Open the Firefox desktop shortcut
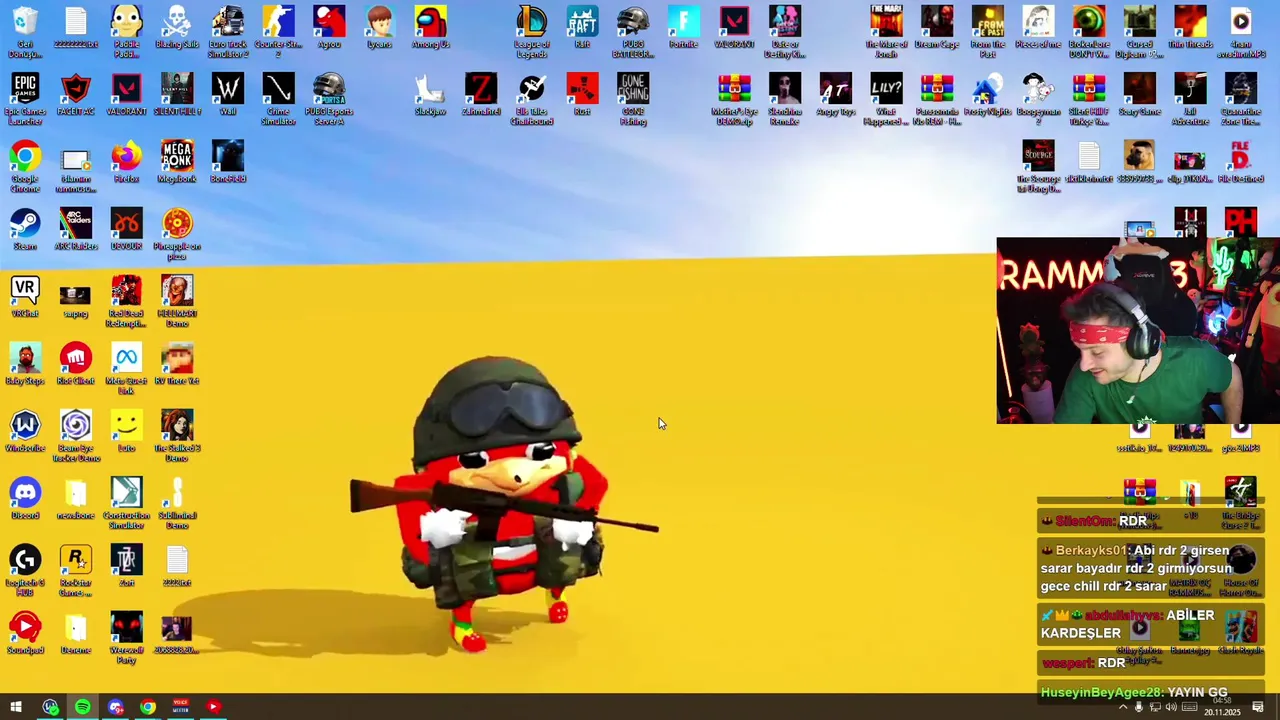Image resolution: width=1280 pixels, height=720 pixels. point(126,162)
